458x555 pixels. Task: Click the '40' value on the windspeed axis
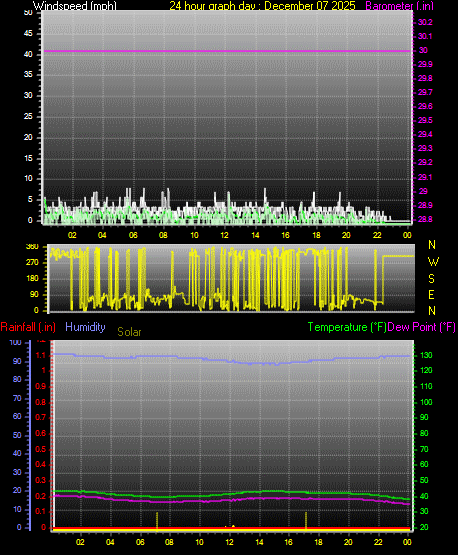(28, 54)
